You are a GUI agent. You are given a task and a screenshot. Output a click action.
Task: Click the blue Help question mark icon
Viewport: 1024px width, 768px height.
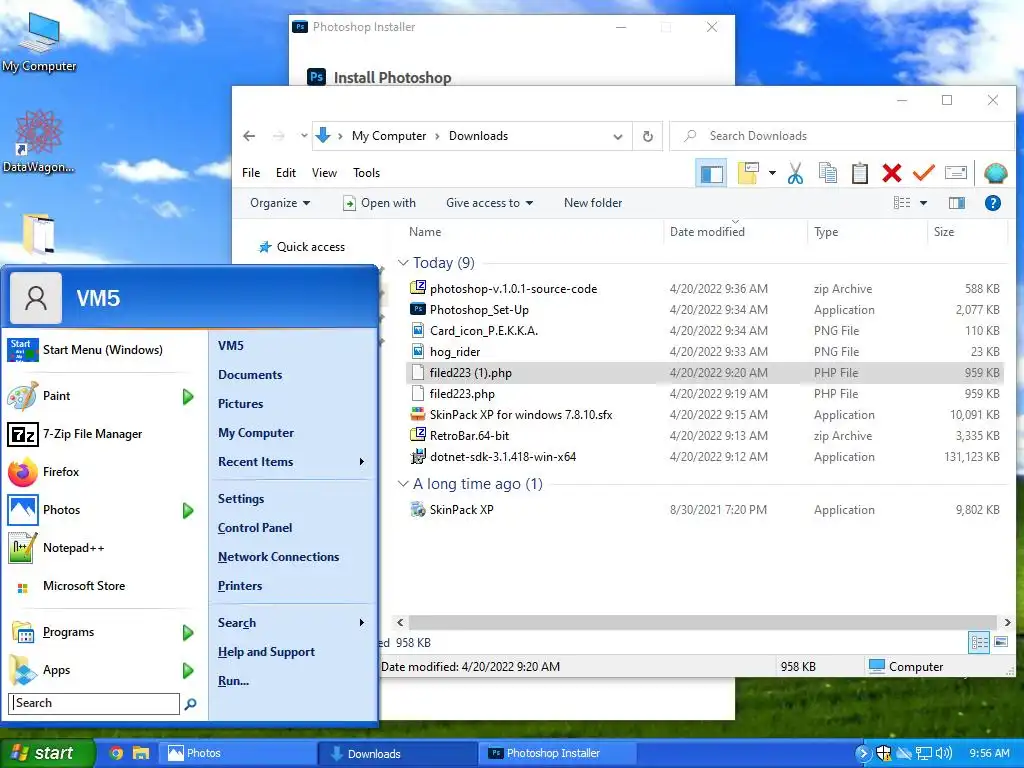coord(993,203)
